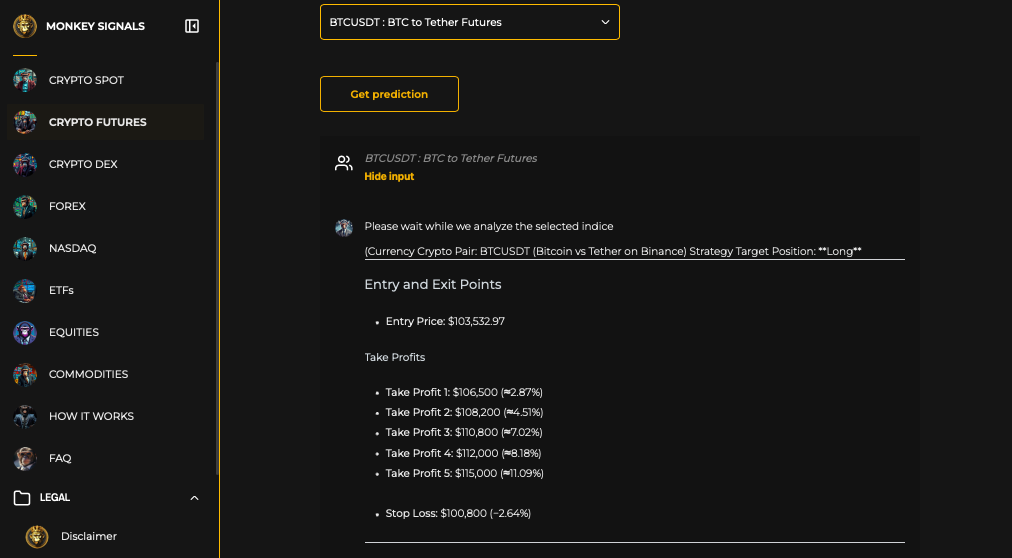Click the NASDAQ avatar icon
Viewport: 1012px width, 558px height.
[25, 248]
